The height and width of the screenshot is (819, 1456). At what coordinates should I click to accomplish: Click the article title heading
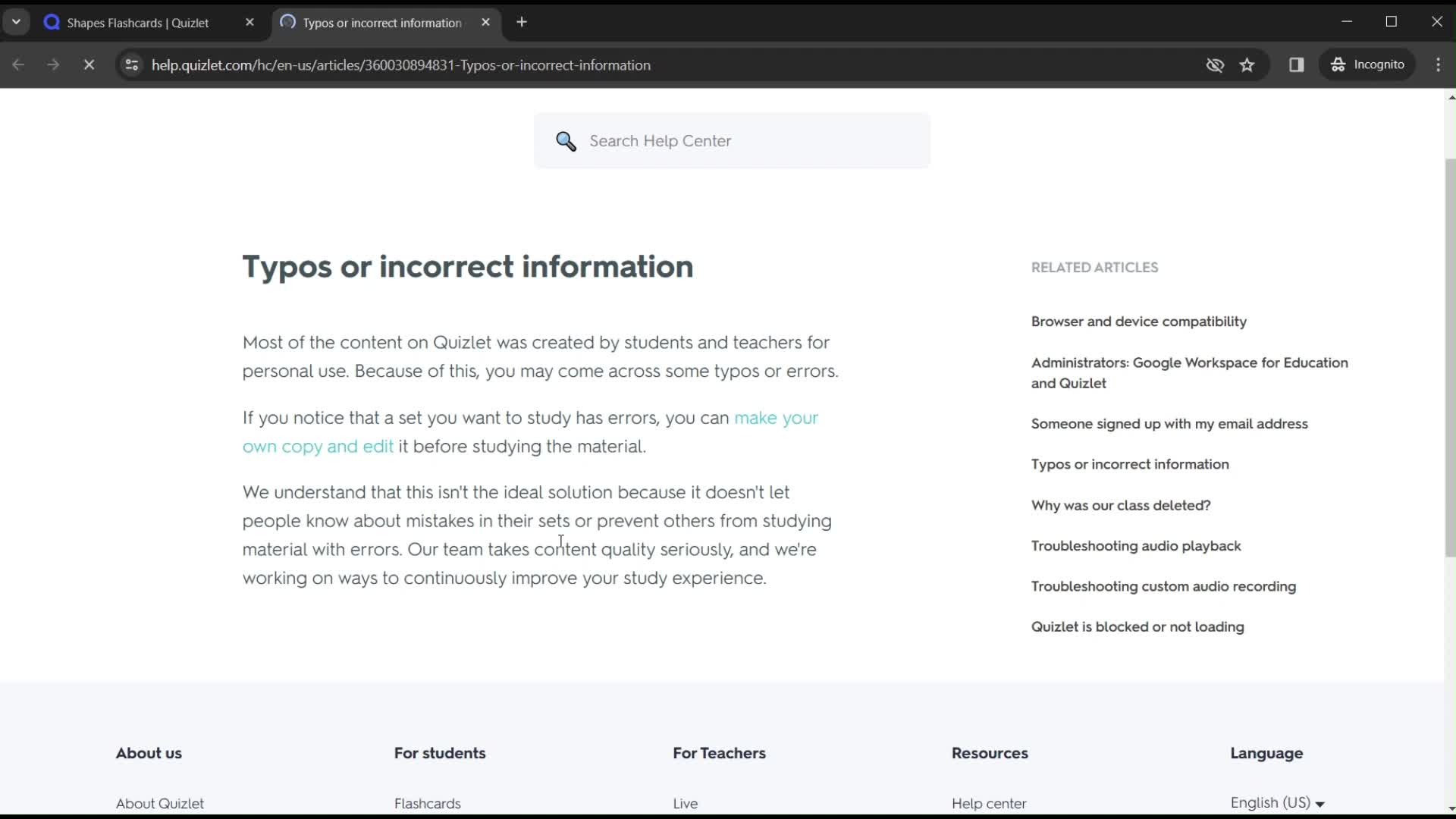(468, 267)
